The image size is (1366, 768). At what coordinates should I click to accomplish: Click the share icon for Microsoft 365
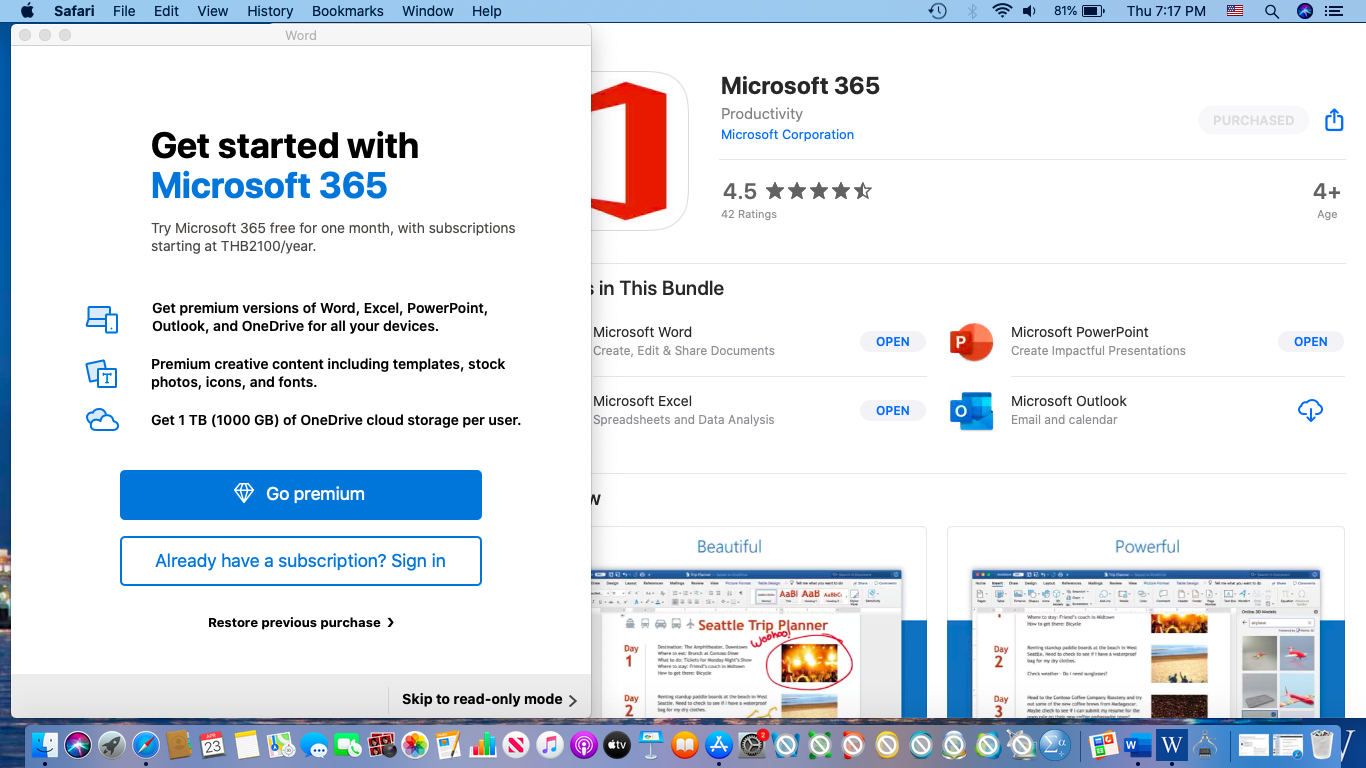coord(1334,120)
